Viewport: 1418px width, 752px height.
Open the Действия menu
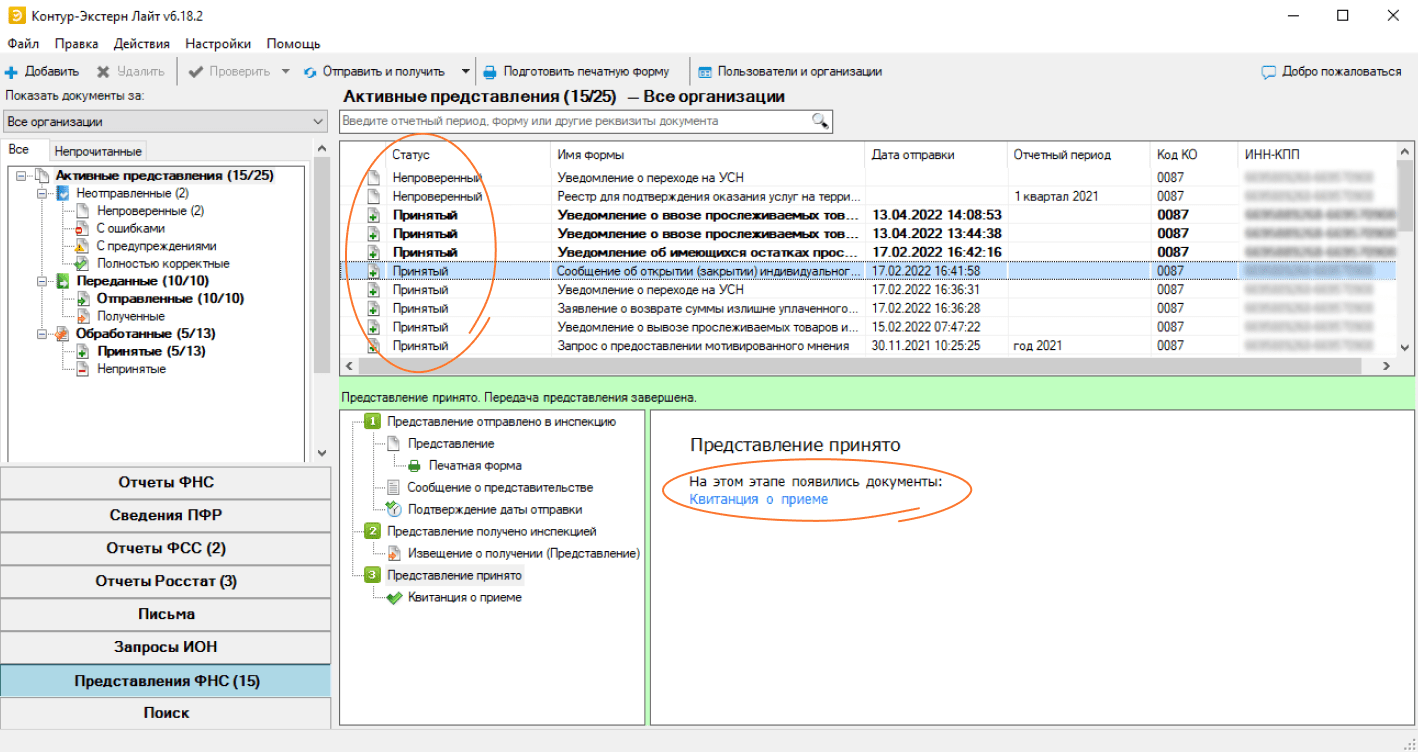pyautogui.click(x=142, y=44)
